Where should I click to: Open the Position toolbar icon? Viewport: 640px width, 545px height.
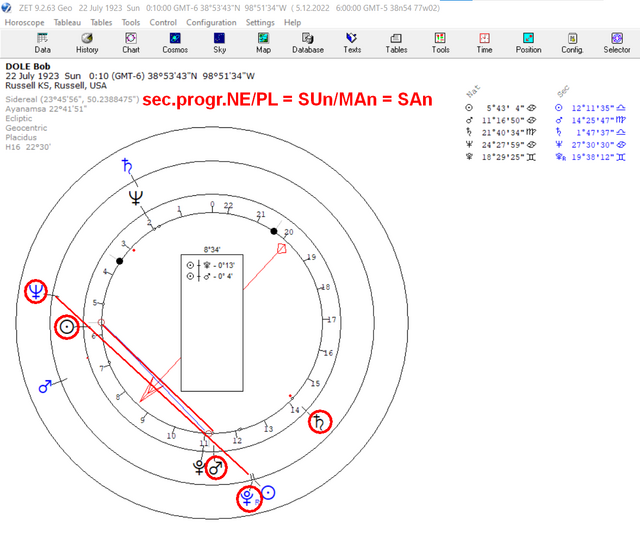tap(529, 43)
